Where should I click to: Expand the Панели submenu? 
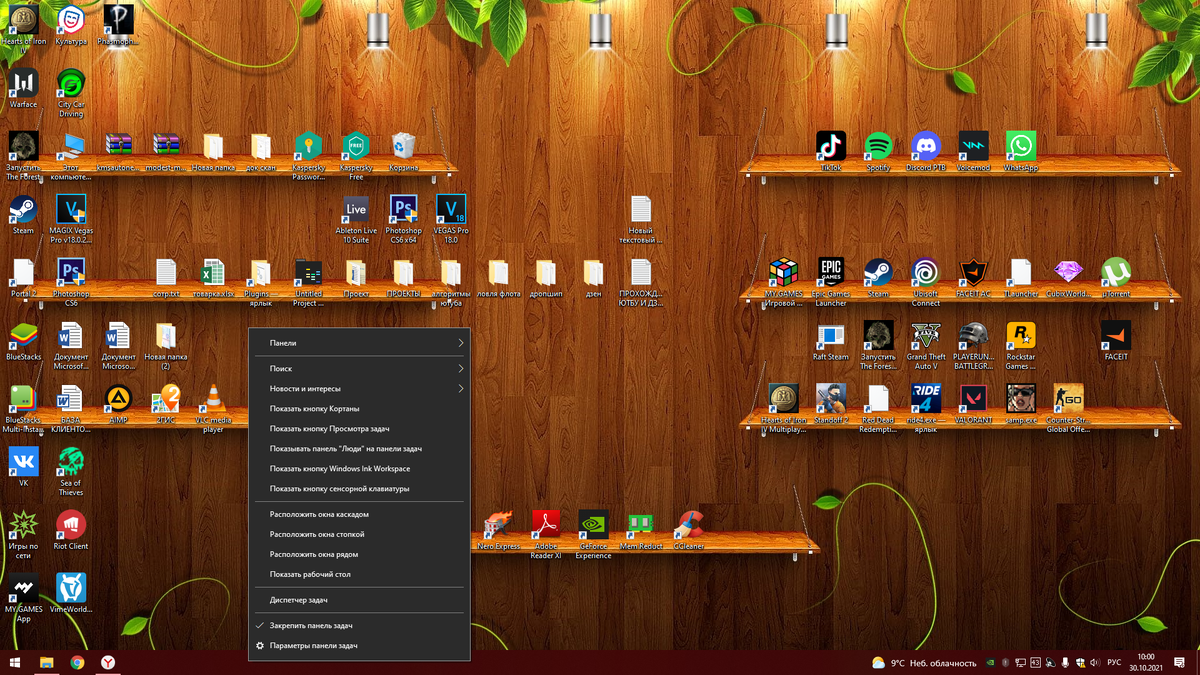[359, 342]
